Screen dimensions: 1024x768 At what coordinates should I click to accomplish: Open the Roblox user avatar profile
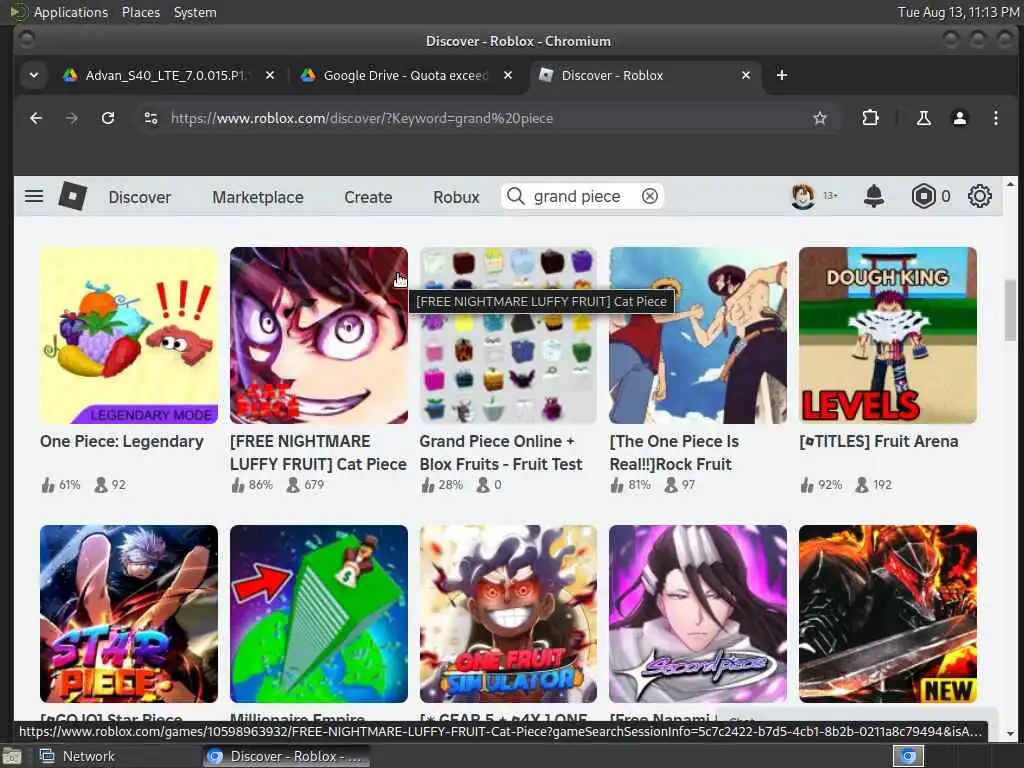803,196
